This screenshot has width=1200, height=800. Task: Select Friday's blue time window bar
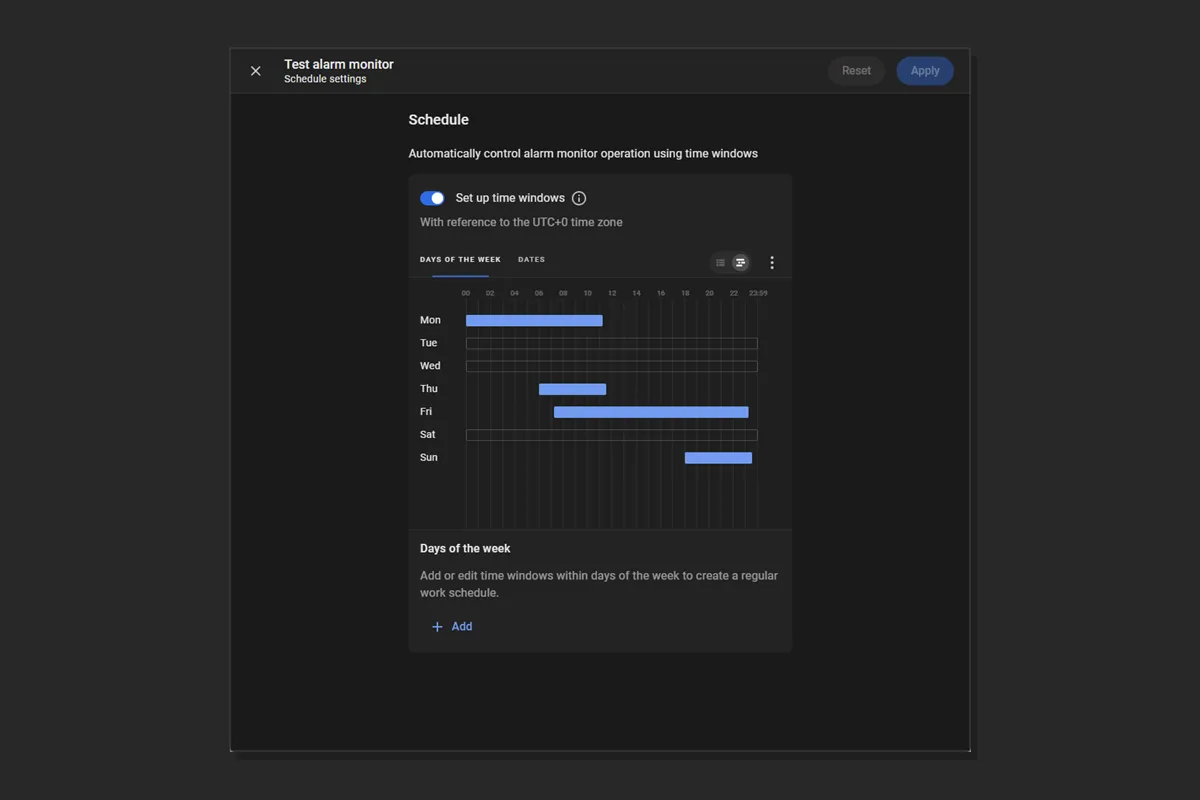651,412
